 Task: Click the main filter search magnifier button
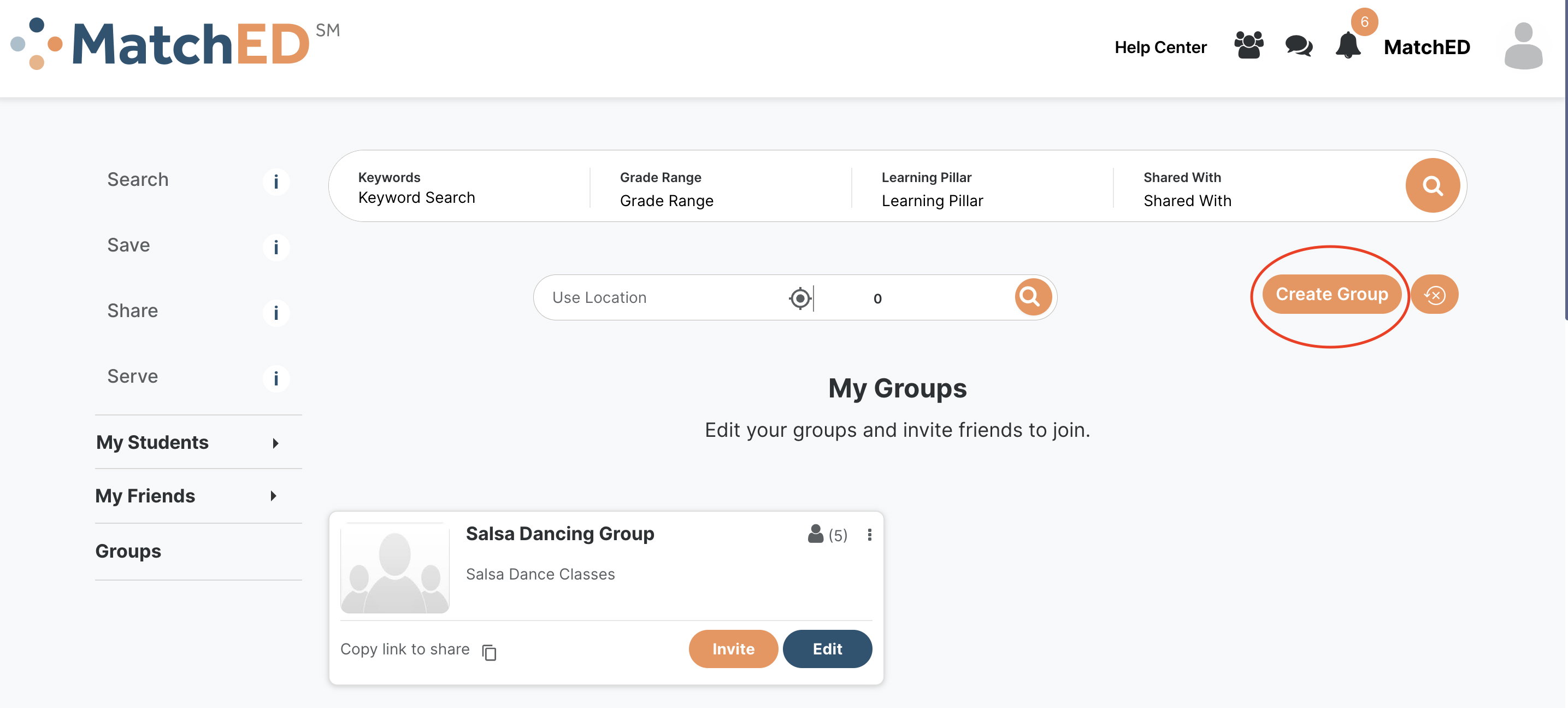1433,185
